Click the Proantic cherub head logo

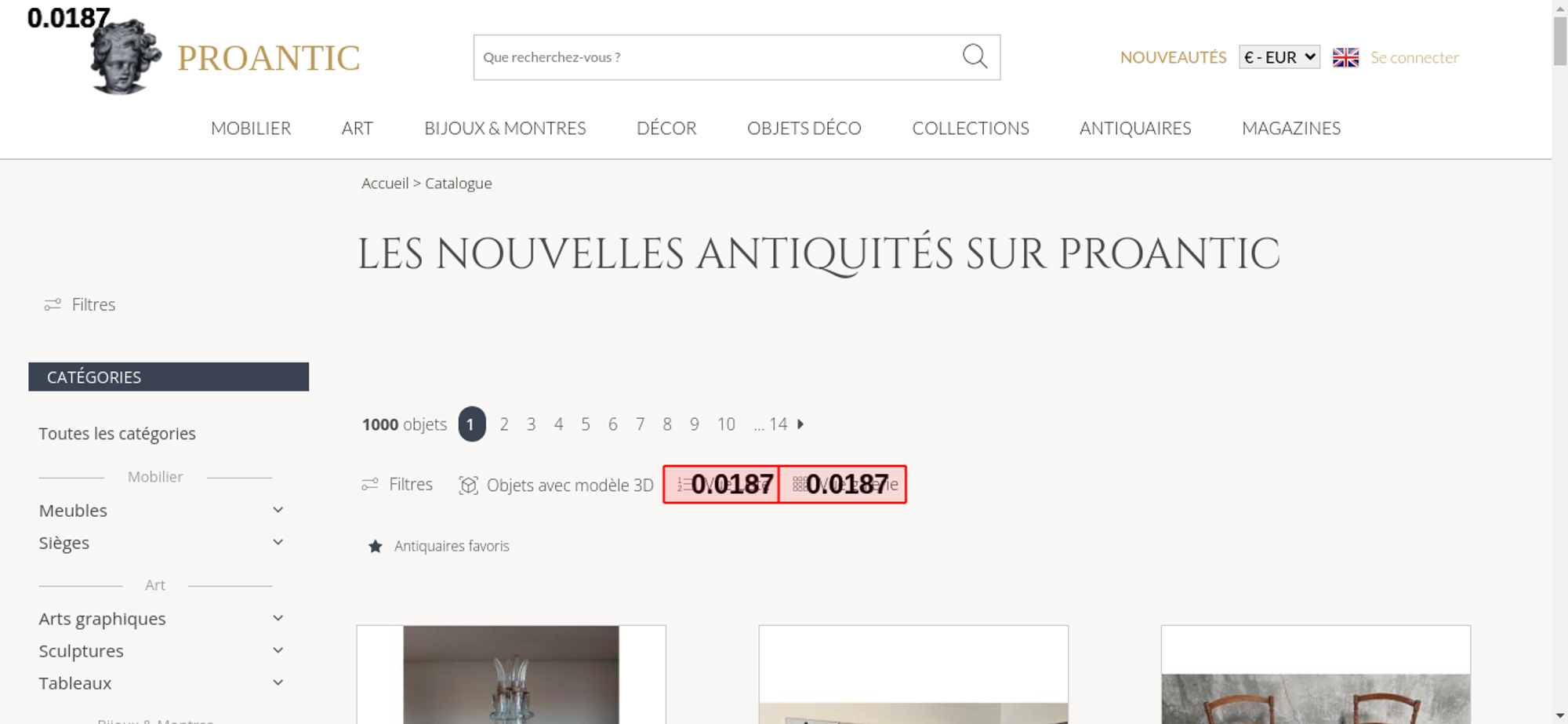tap(125, 56)
